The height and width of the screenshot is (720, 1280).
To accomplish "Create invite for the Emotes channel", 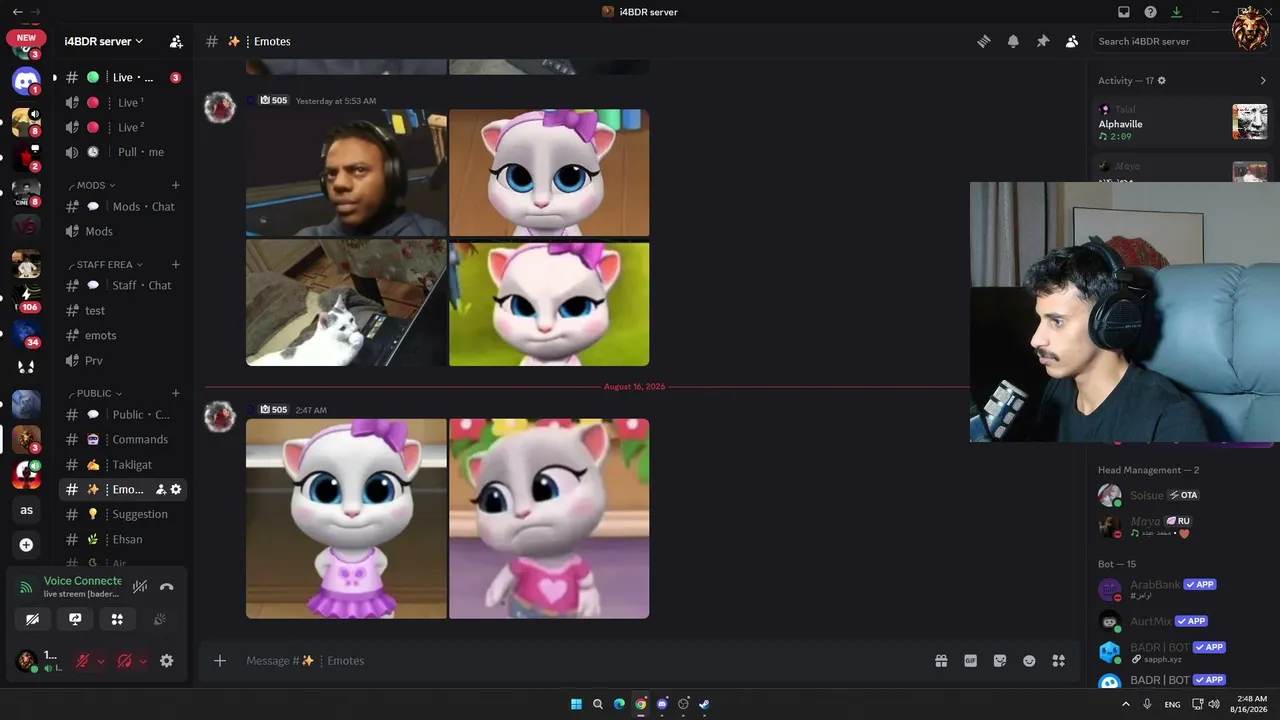I will click(161, 489).
